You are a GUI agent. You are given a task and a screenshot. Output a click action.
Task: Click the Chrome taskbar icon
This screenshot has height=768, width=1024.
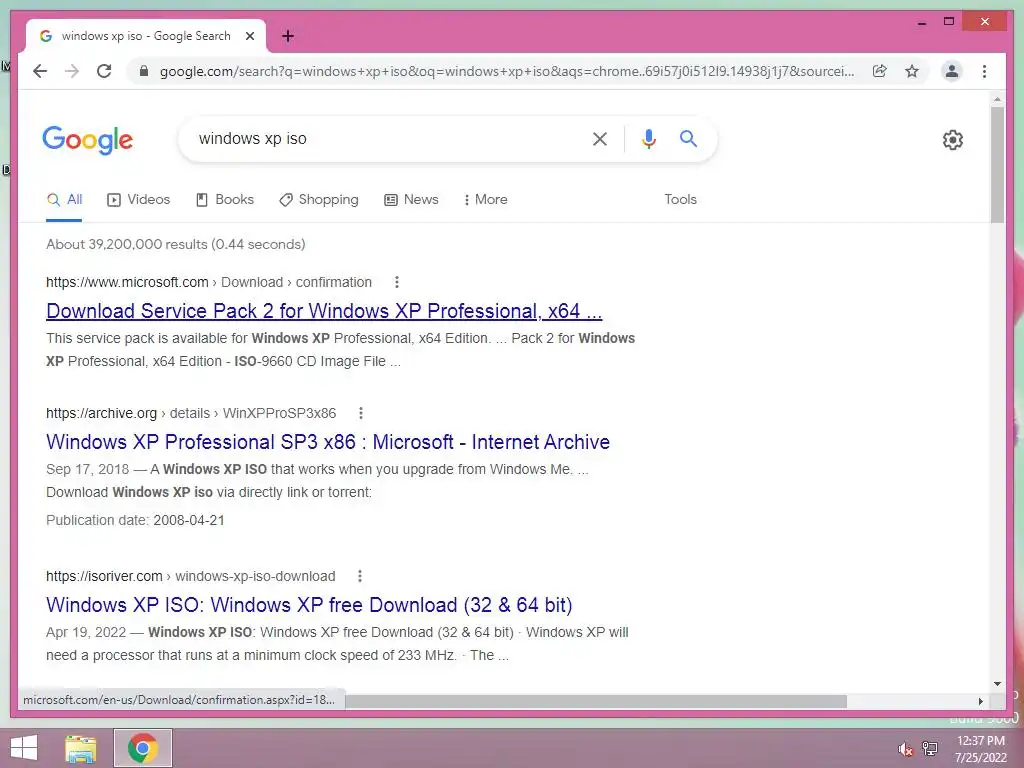[x=142, y=748]
